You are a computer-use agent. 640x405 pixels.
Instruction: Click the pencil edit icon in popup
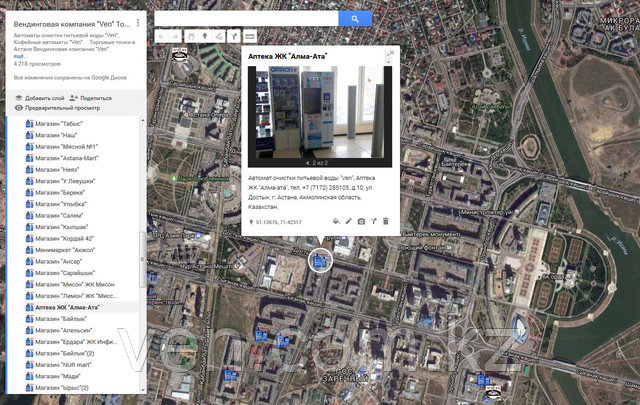(349, 221)
